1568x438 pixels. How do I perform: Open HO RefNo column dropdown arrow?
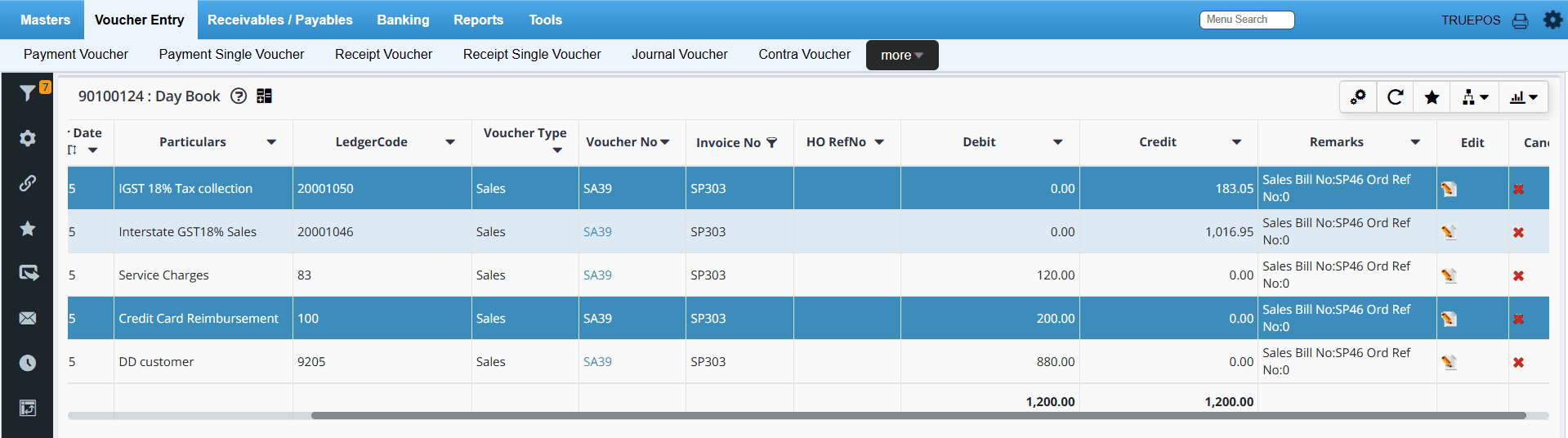[x=879, y=142]
